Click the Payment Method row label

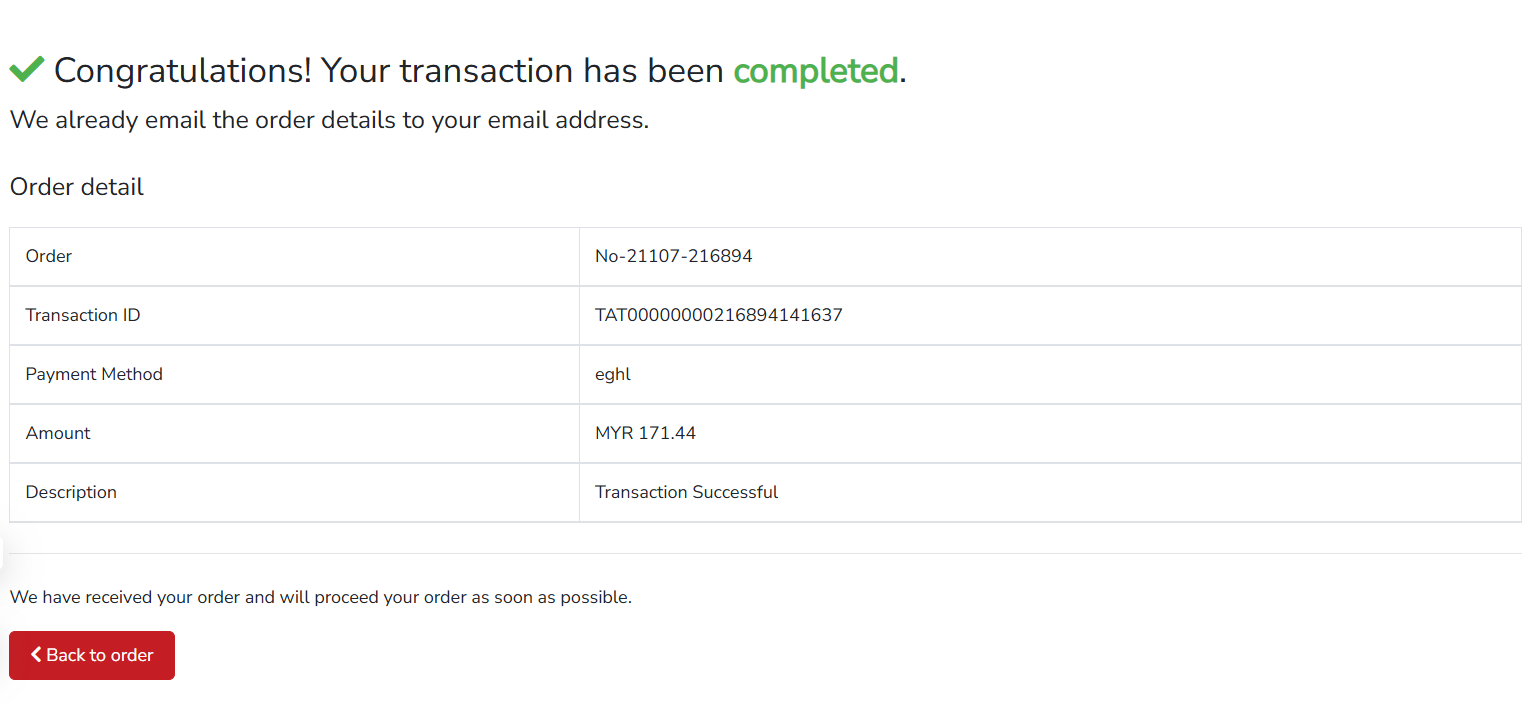(94, 374)
